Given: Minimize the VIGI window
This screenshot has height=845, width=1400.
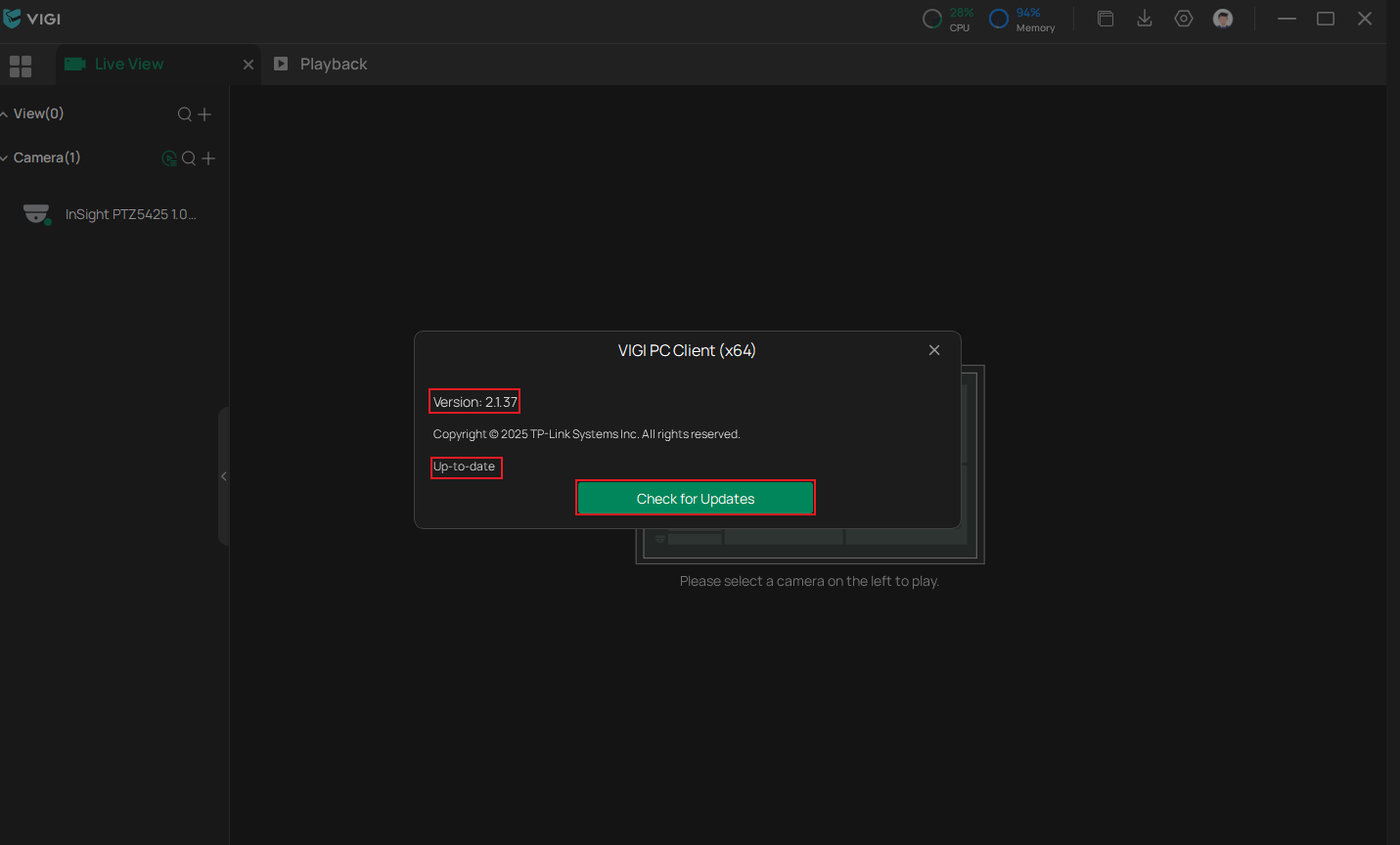Looking at the screenshot, I should pos(1287,19).
